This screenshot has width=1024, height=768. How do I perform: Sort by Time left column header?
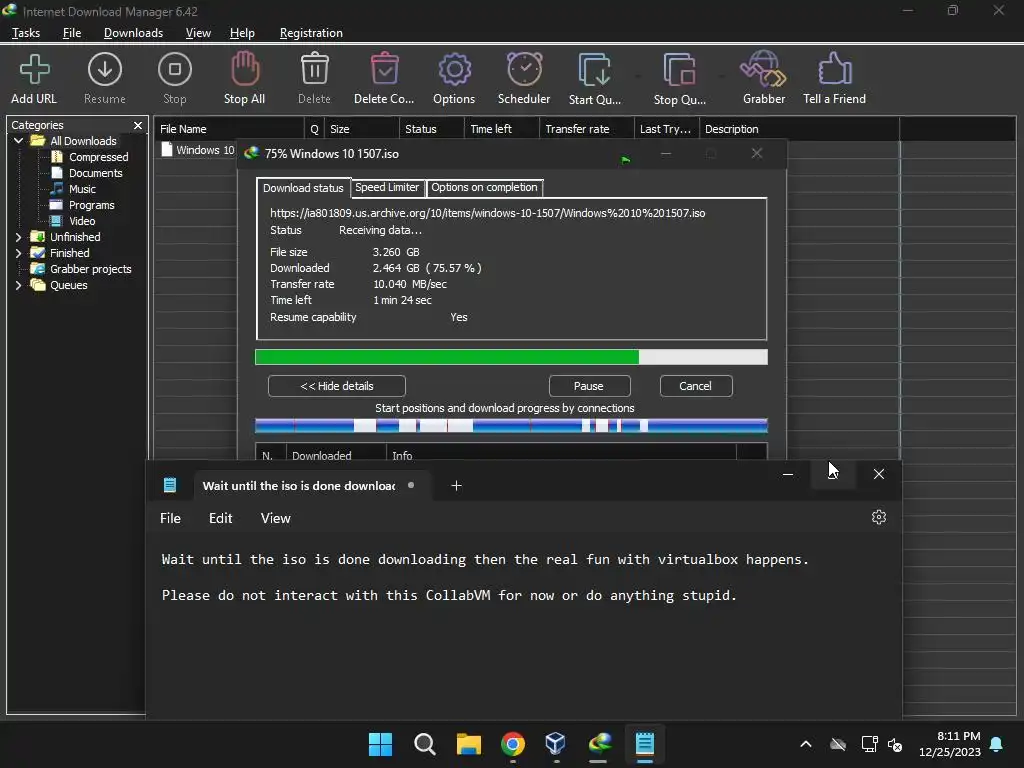tap(501, 129)
